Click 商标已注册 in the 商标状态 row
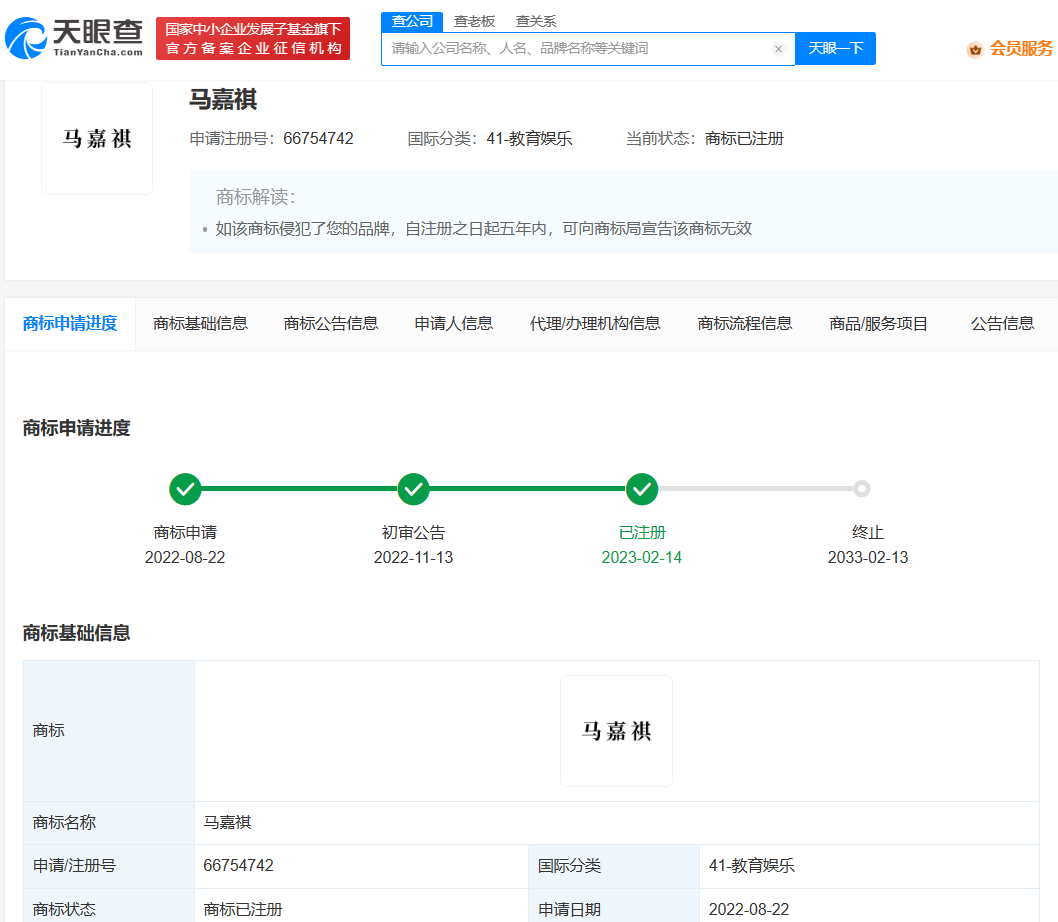The image size is (1058, 922). pyautogui.click(x=243, y=909)
